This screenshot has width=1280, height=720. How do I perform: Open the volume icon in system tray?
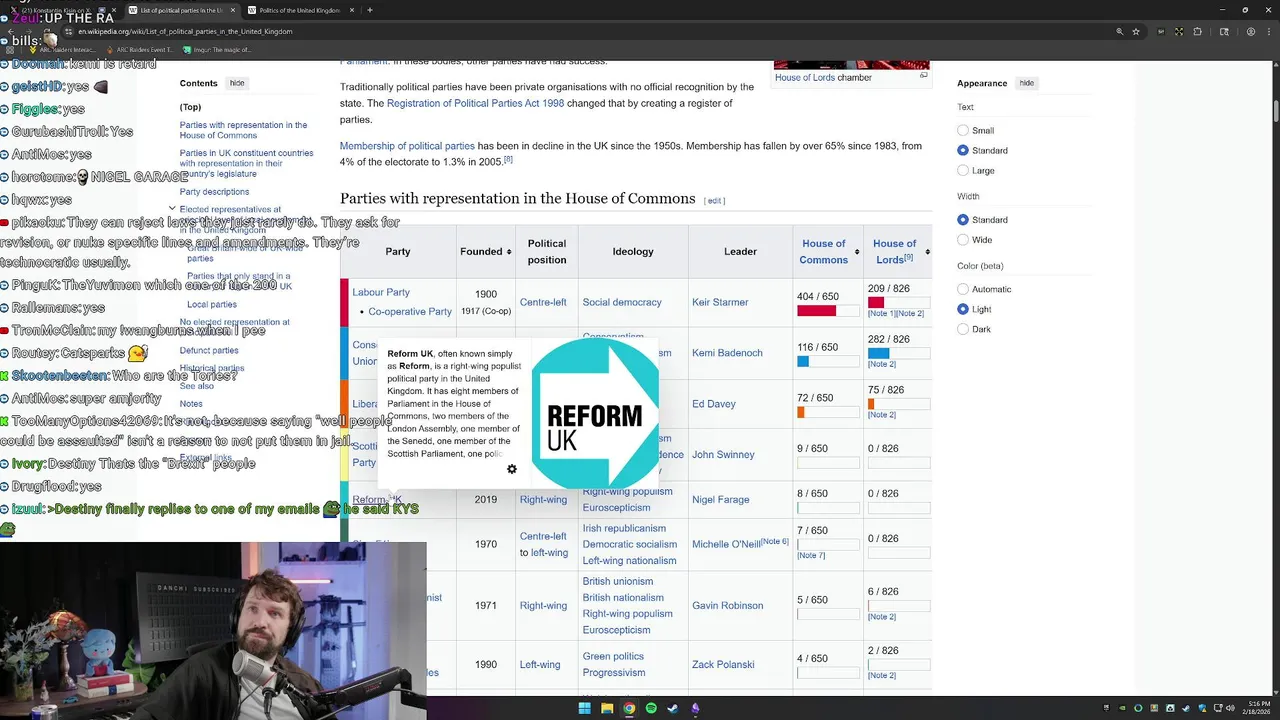pos(1229,708)
